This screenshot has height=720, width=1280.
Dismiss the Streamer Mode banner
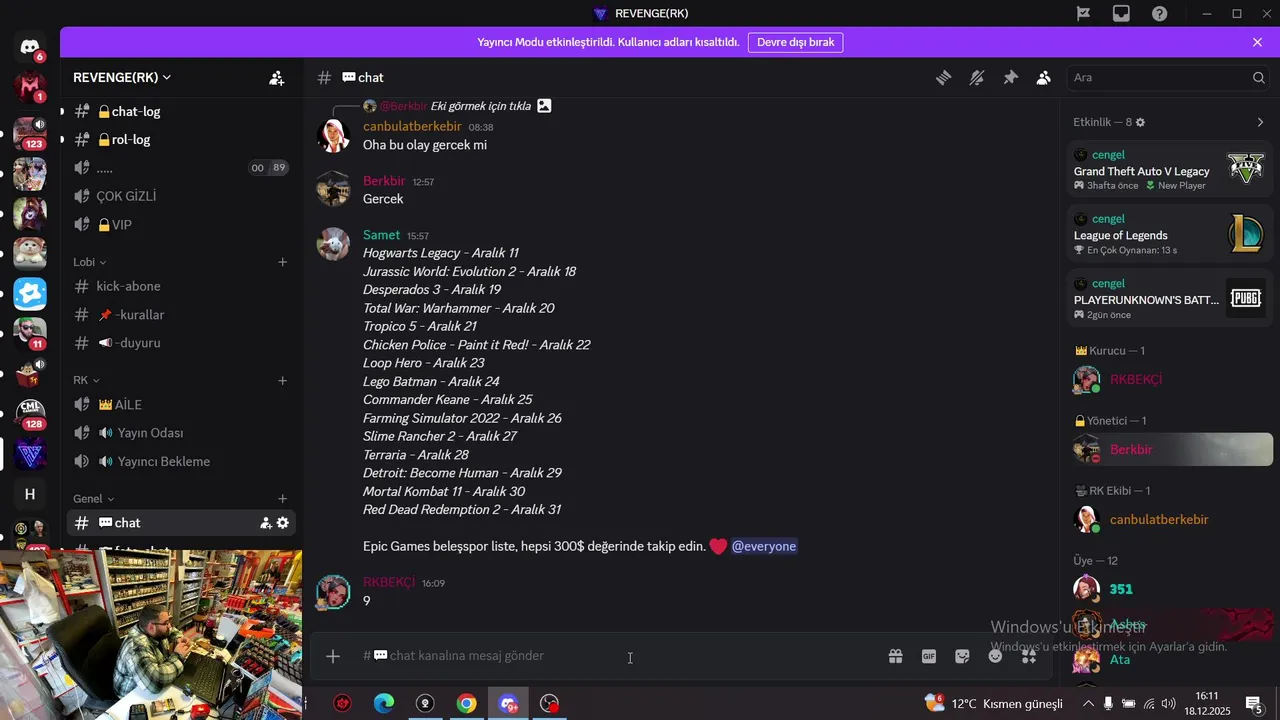tap(1257, 42)
